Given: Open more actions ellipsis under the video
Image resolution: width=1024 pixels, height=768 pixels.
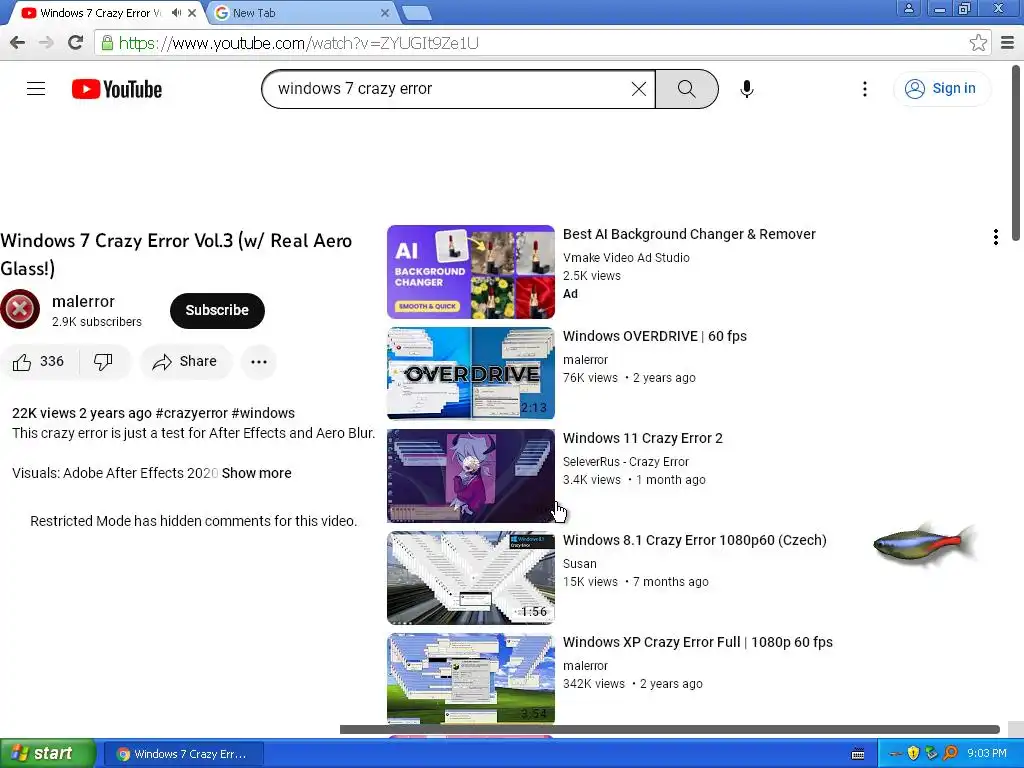Looking at the screenshot, I should point(259,362).
